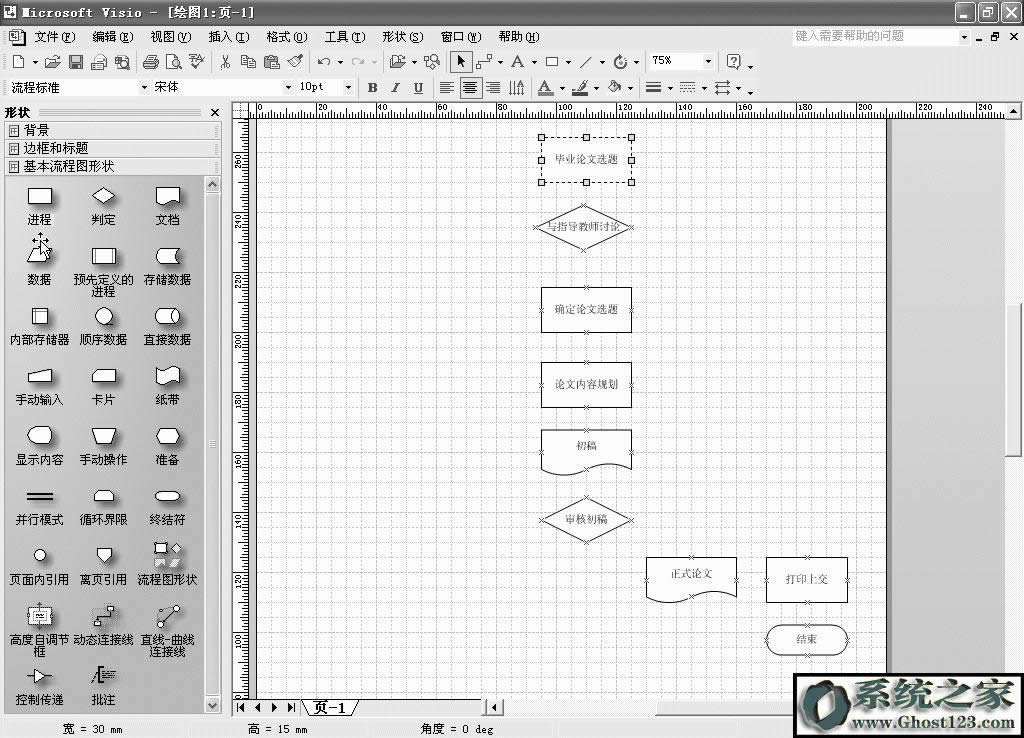Screen dimensions: 1024x738
Task: Toggle underline formatting
Action: 417,87
